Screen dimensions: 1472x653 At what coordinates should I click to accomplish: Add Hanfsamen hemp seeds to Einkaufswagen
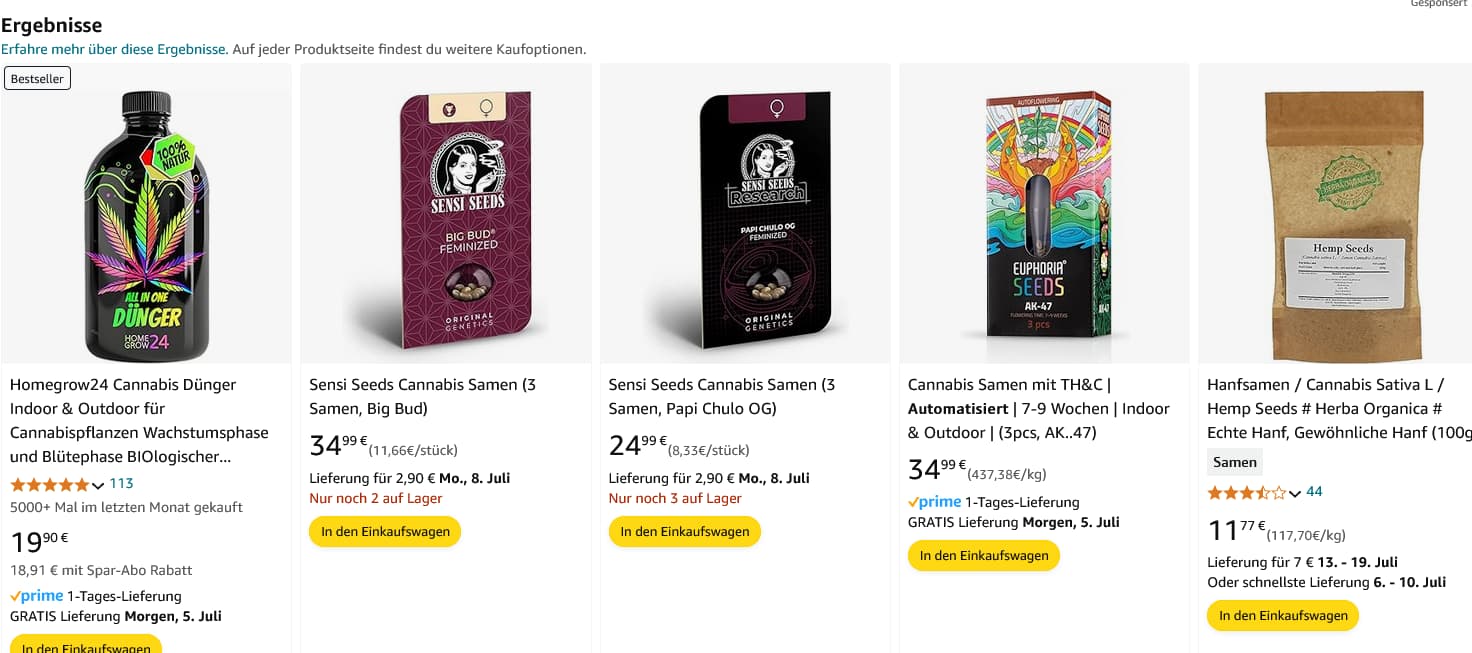pos(1282,615)
